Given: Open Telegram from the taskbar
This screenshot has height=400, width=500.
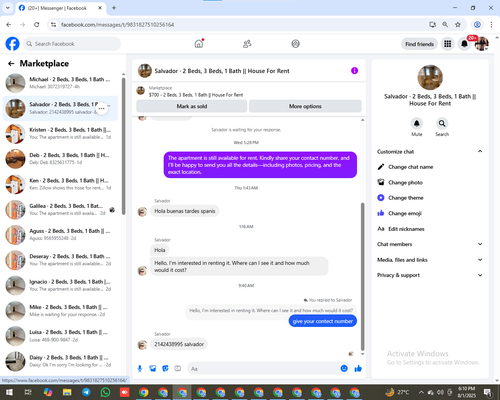Looking at the screenshot, I should [x=86, y=392].
